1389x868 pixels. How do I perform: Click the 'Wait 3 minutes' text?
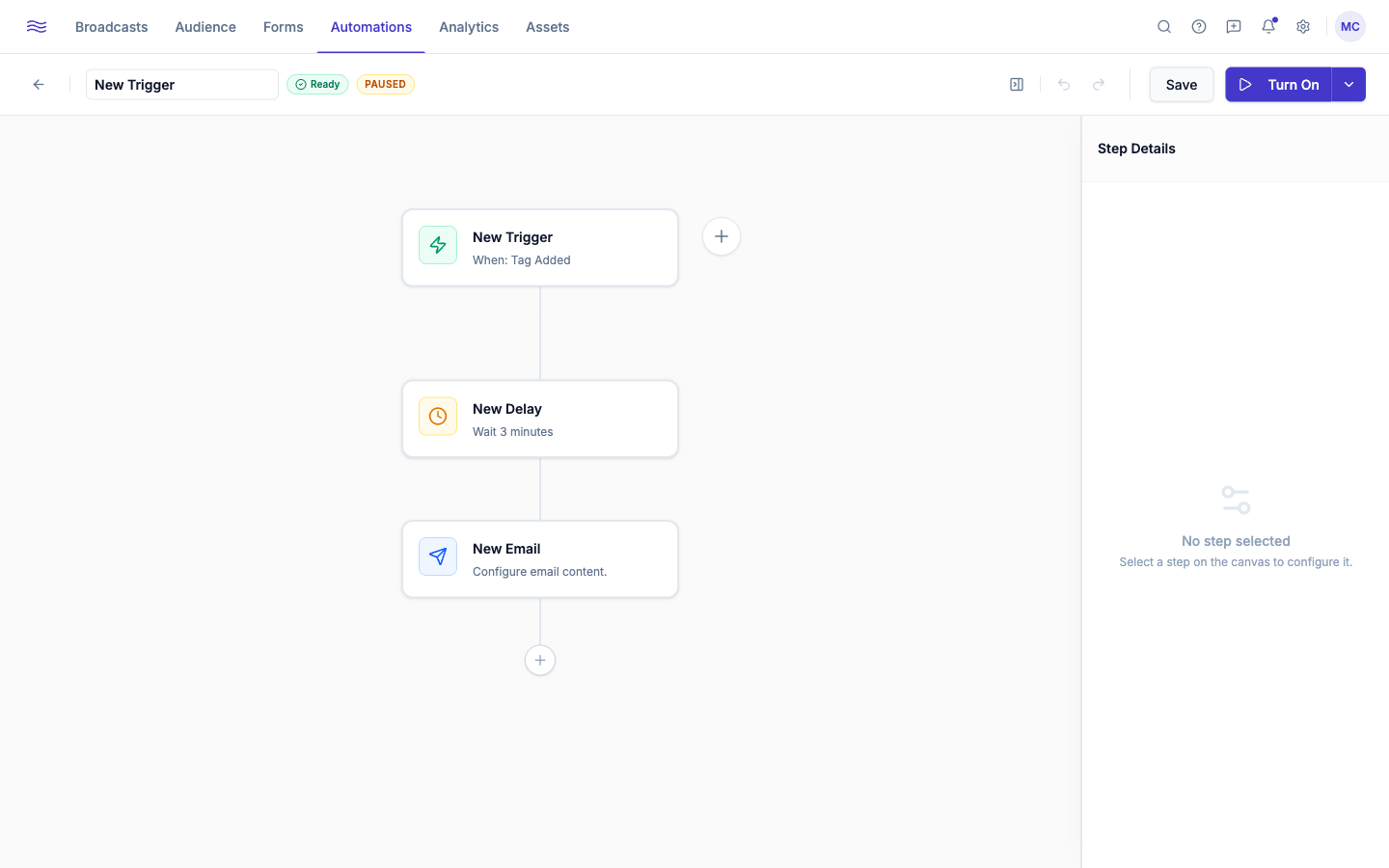pyautogui.click(x=513, y=432)
